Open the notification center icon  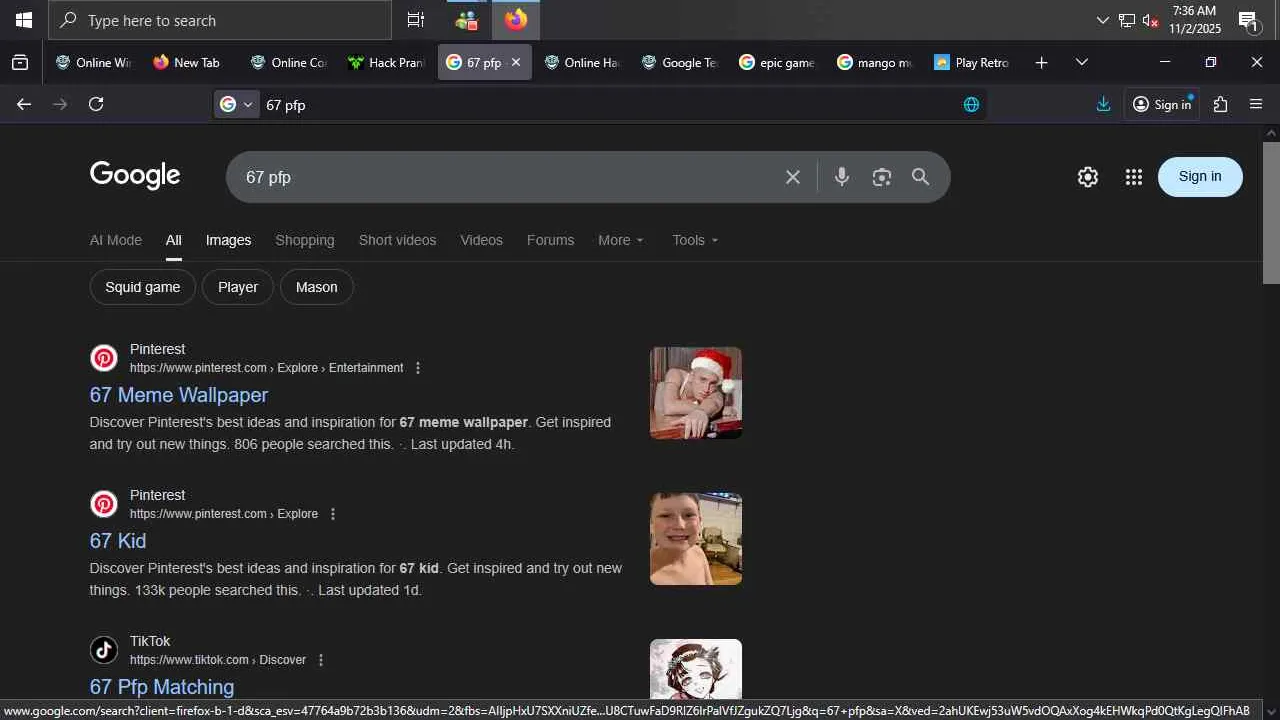click(1248, 20)
